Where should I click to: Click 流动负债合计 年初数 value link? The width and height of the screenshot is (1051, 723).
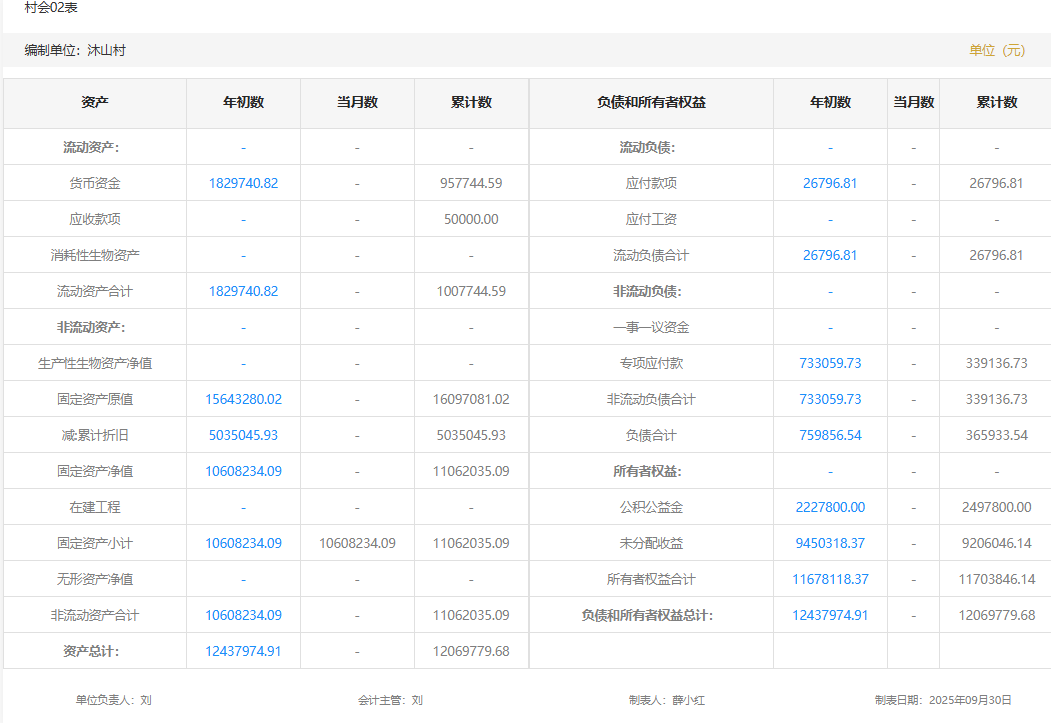pyautogui.click(x=830, y=255)
